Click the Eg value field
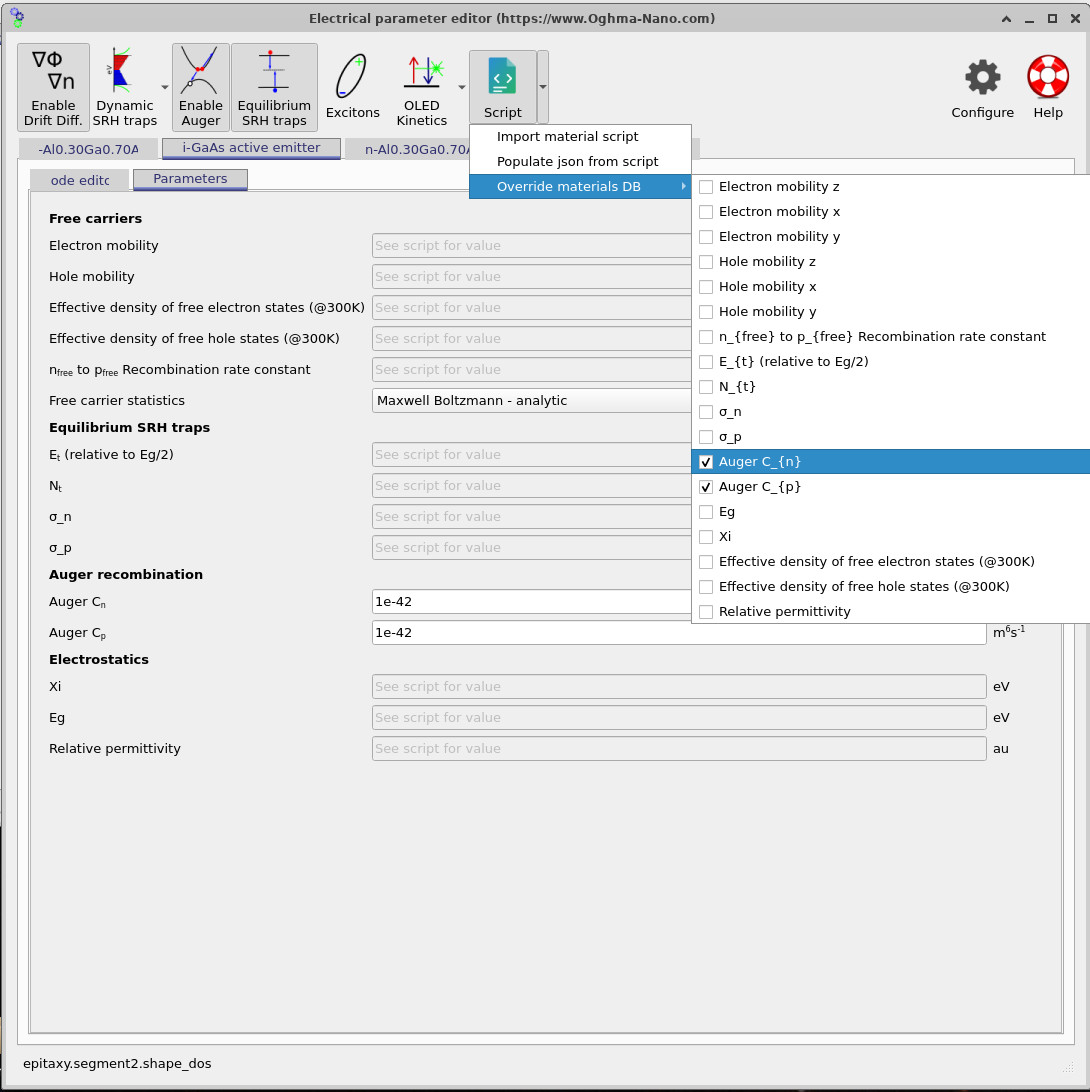Screen dimensions: 1090x1092 click(679, 718)
